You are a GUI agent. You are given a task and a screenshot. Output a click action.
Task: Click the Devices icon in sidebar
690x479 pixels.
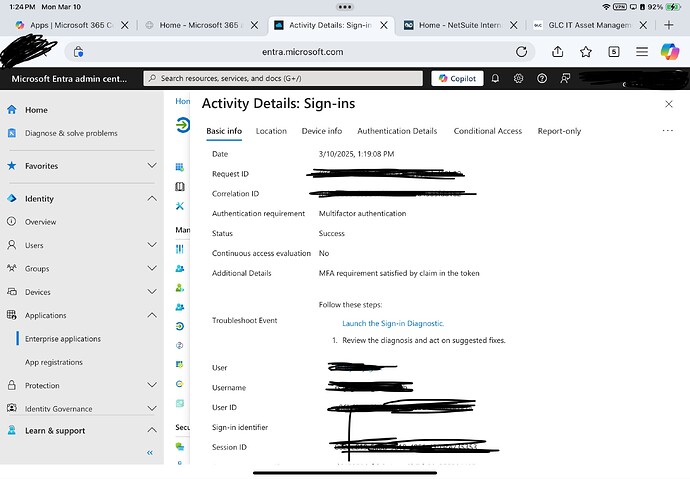point(12,291)
